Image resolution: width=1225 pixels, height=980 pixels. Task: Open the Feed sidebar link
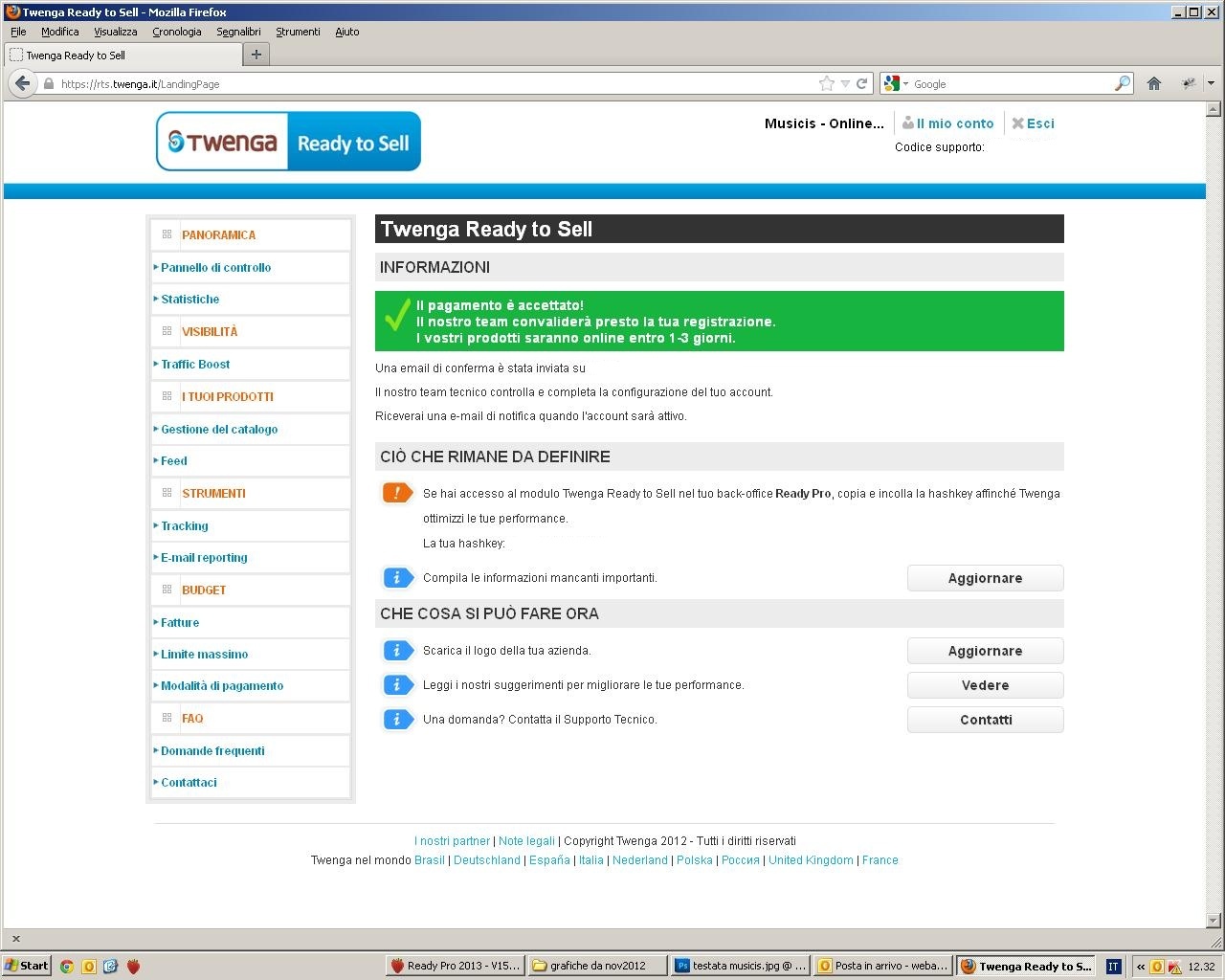tap(173, 460)
